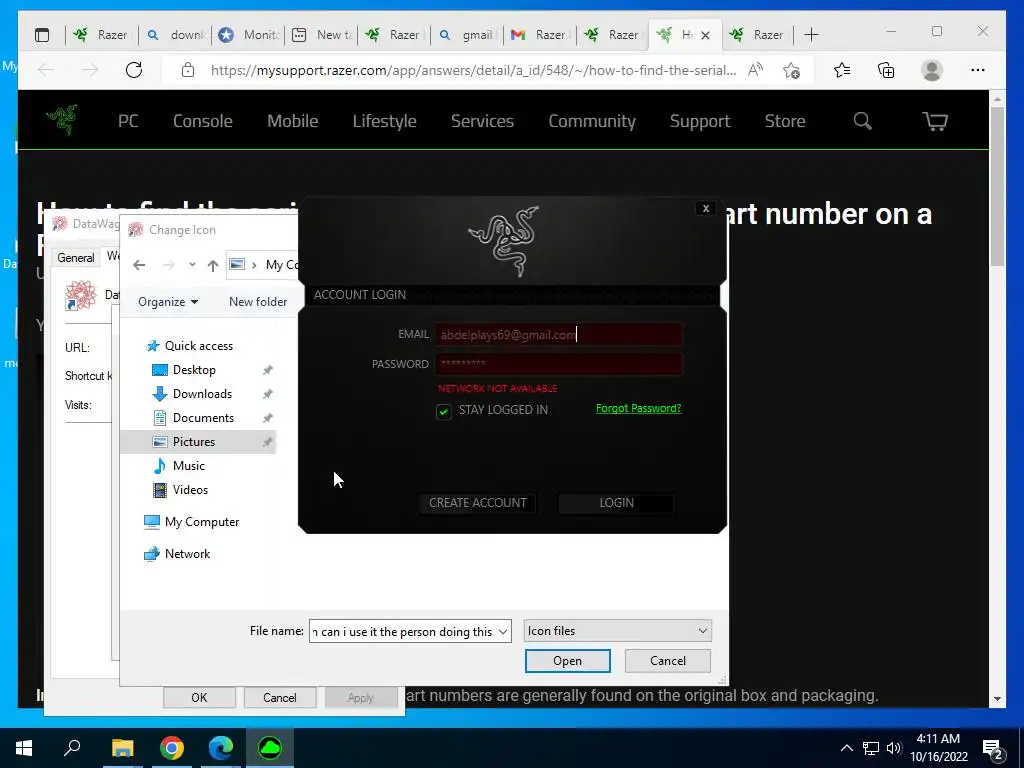Image resolution: width=1024 pixels, height=768 pixels.
Task: Open the notification center icon
Action: pyautogui.click(x=992, y=748)
